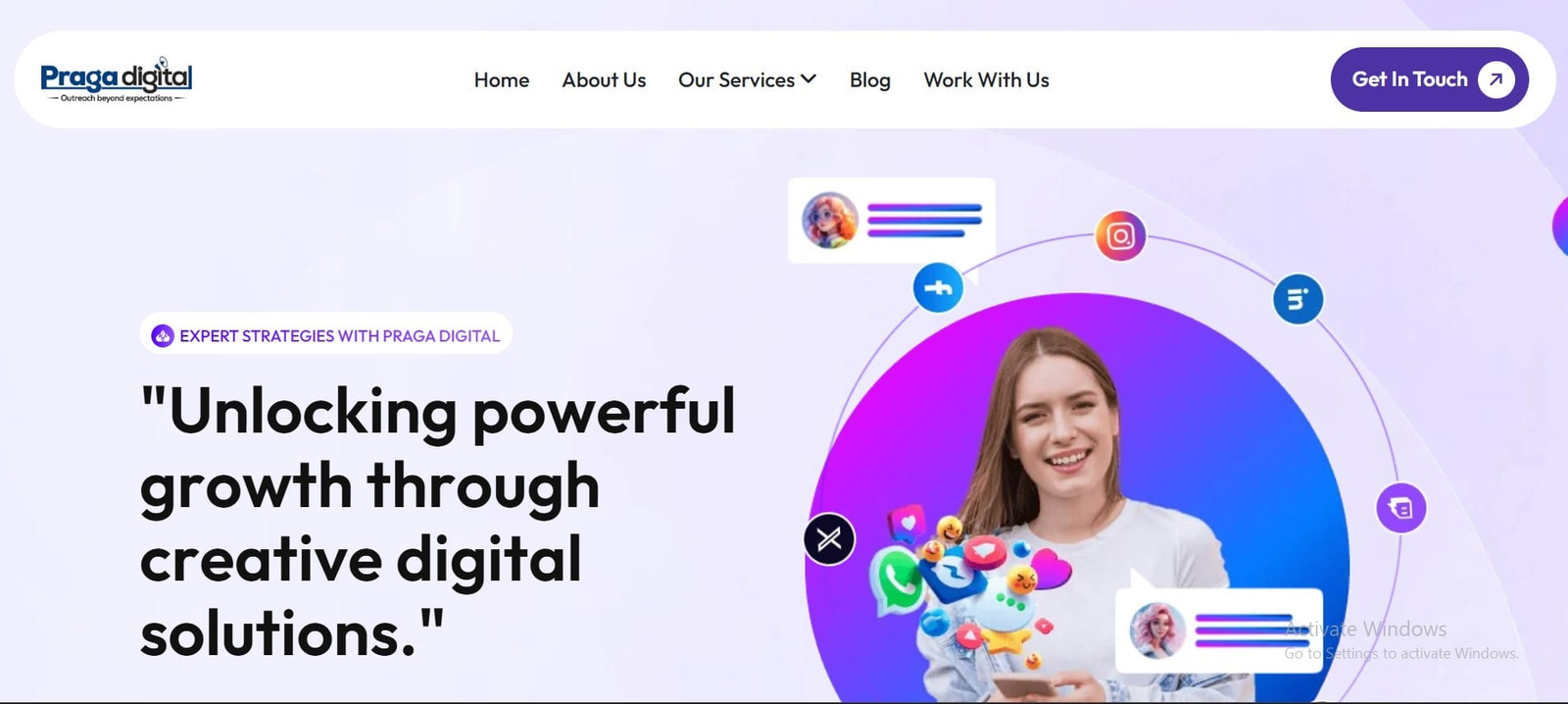Click the dark blue list icon on orbit
This screenshot has width=1568, height=704.
(x=1298, y=299)
